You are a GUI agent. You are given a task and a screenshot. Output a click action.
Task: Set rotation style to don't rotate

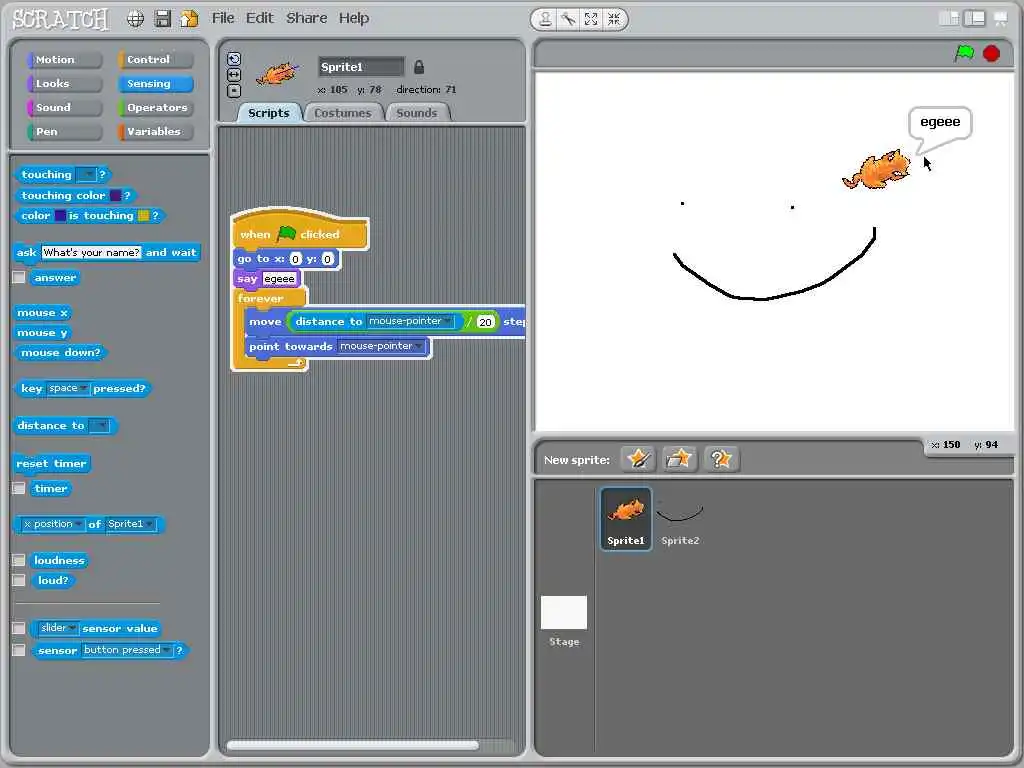[x=234, y=91]
